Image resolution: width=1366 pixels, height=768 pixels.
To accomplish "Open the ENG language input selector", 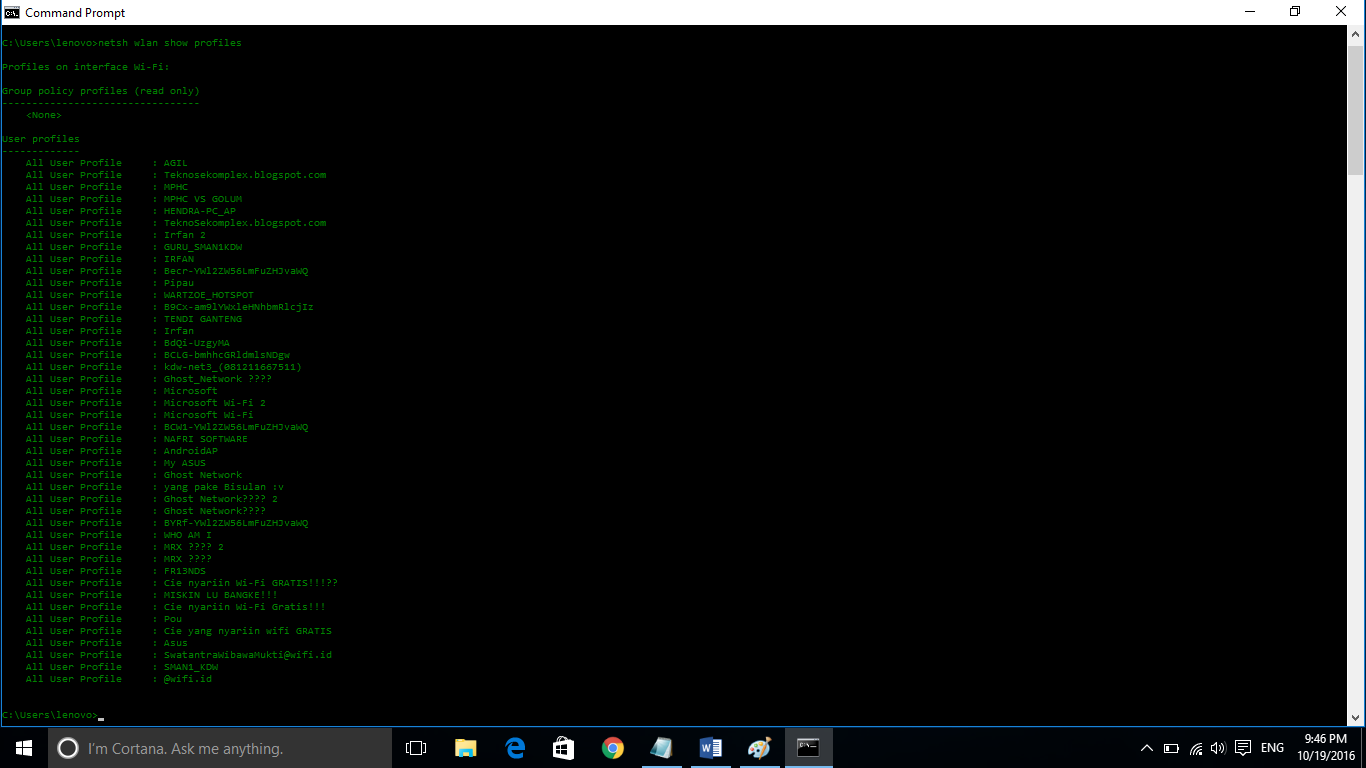I will (x=1271, y=747).
